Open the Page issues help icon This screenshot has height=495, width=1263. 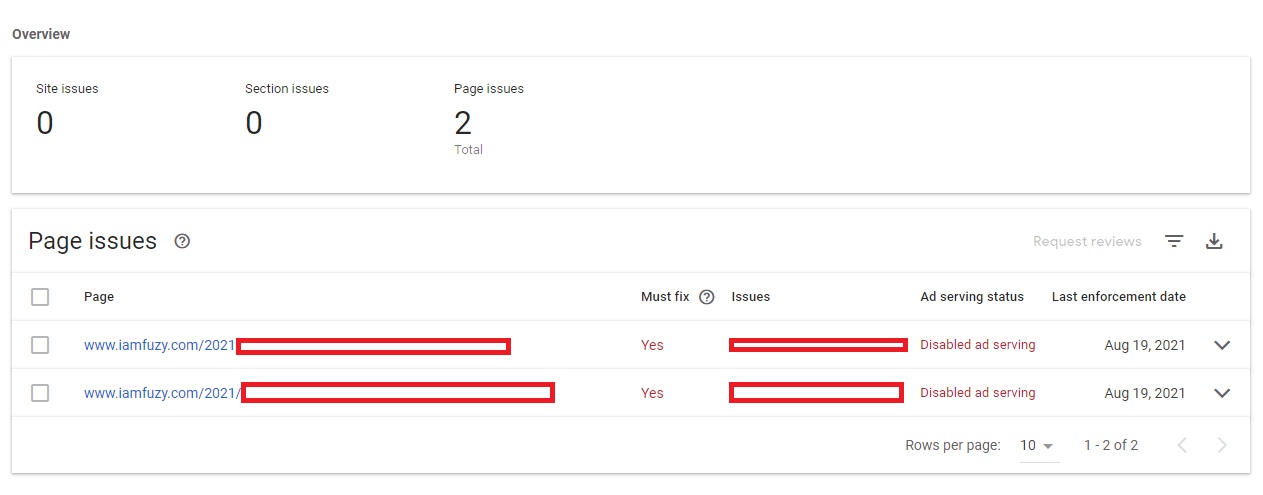click(x=182, y=241)
